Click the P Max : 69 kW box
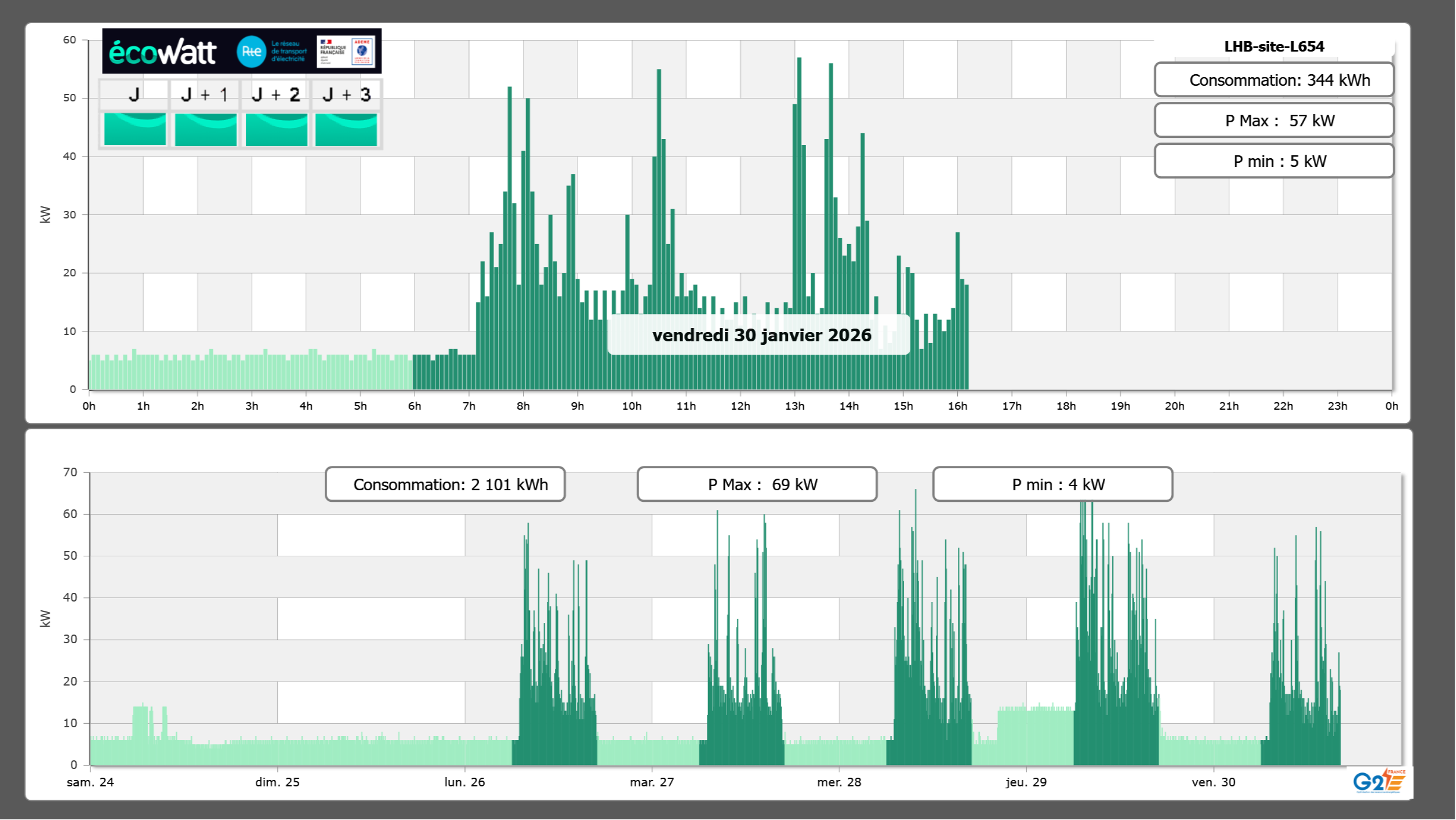 tap(757, 484)
